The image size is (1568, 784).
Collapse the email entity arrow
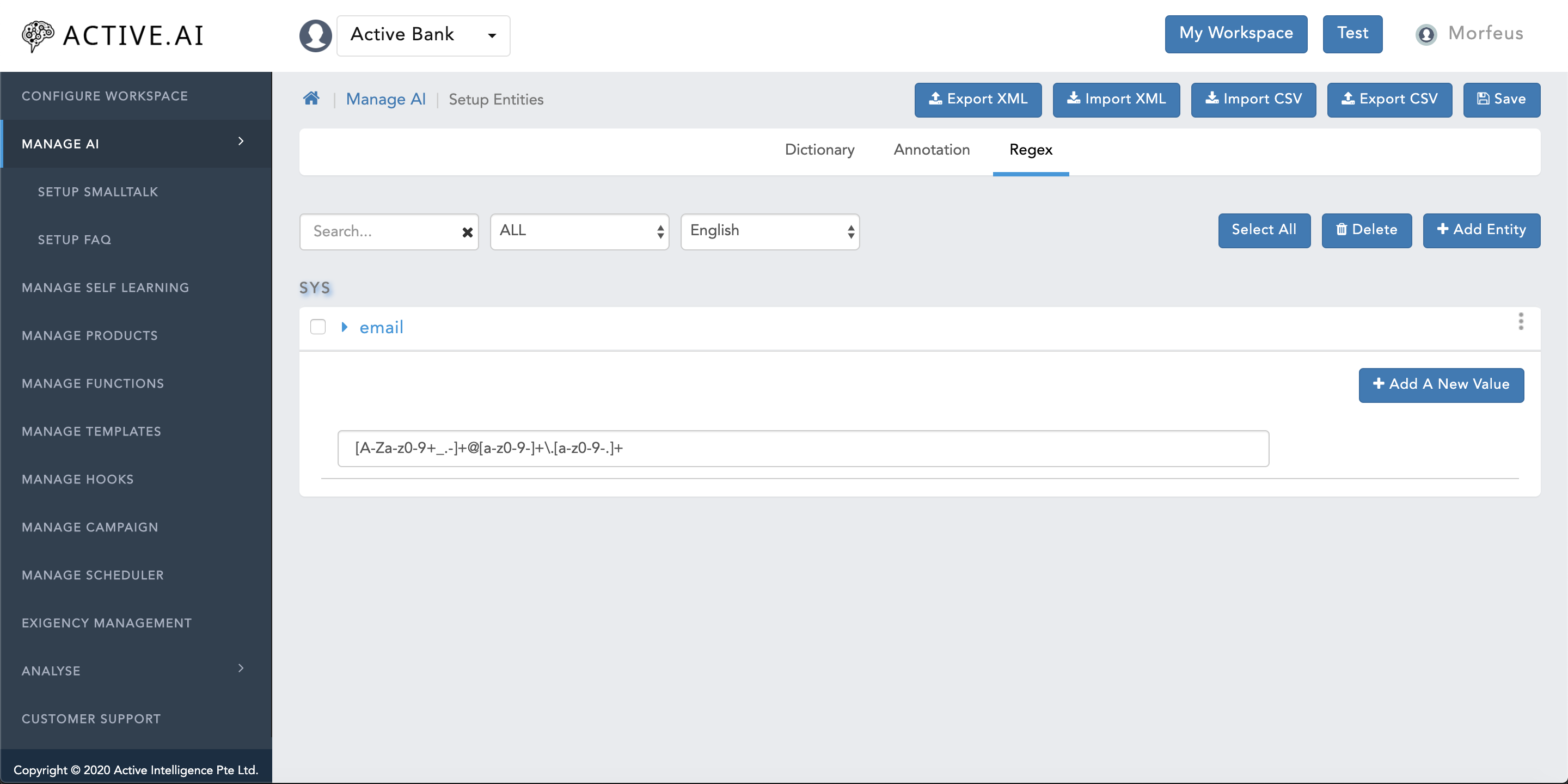345,327
